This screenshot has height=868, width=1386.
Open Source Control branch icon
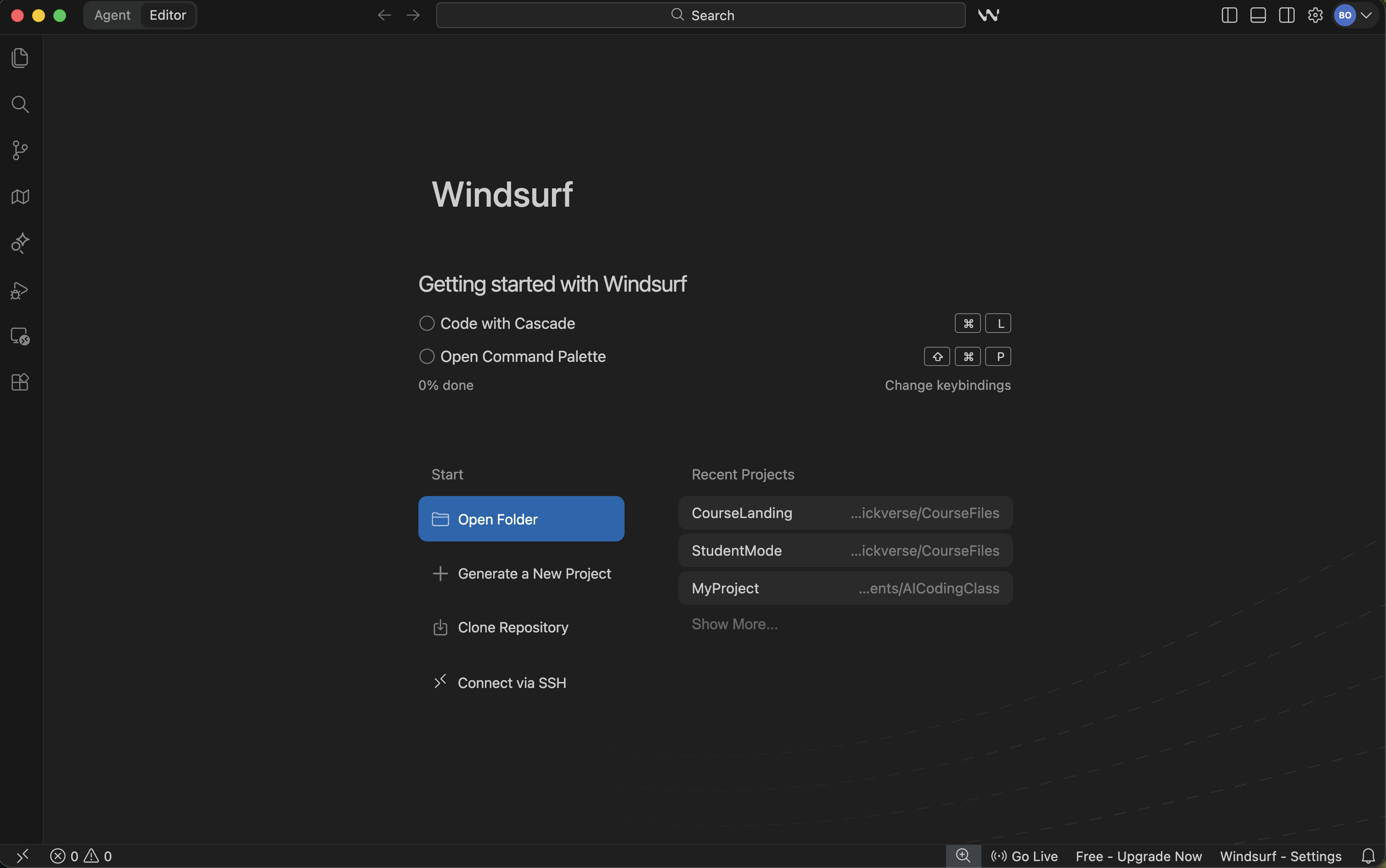(20, 151)
